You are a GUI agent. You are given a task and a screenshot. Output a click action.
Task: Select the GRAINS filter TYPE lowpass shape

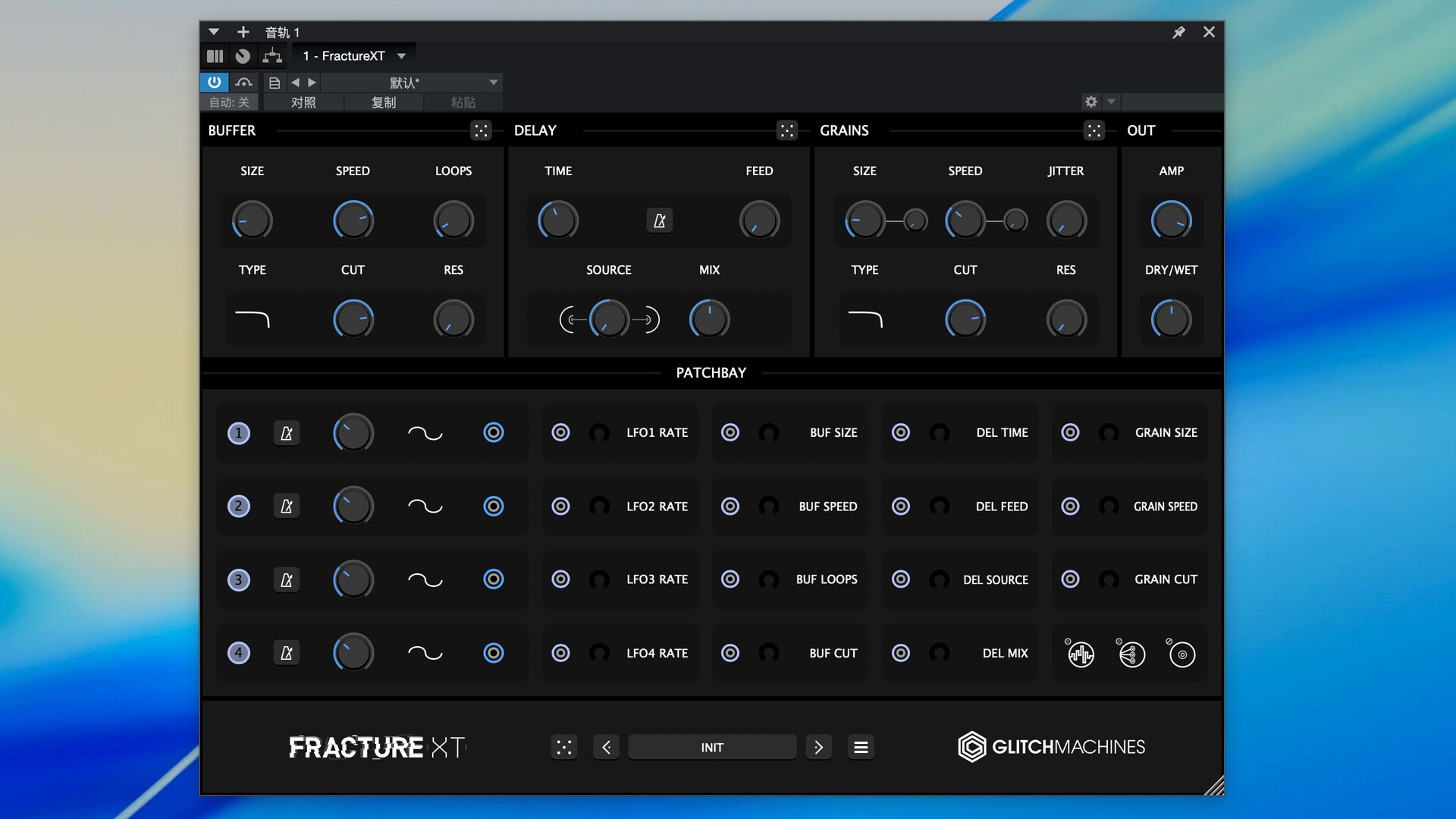coord(865,319)
